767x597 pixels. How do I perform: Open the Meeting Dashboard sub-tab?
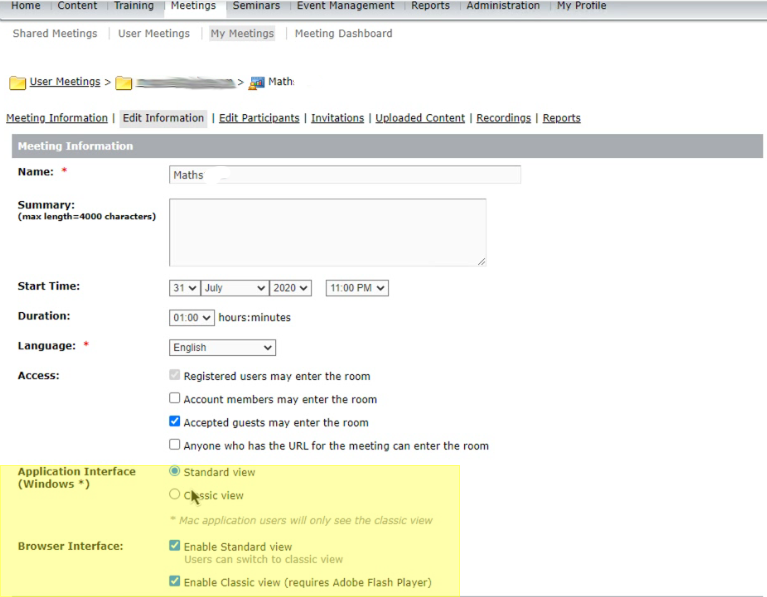343,34
